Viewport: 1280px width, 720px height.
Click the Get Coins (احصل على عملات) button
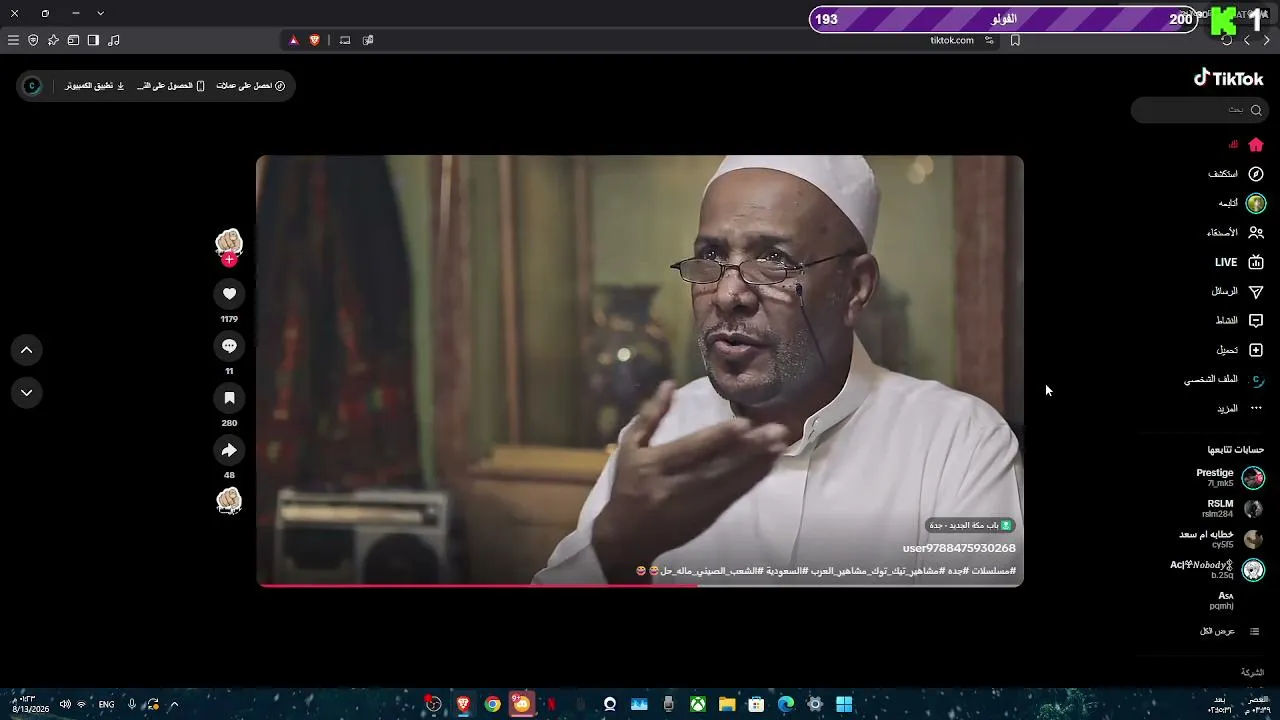251,86
